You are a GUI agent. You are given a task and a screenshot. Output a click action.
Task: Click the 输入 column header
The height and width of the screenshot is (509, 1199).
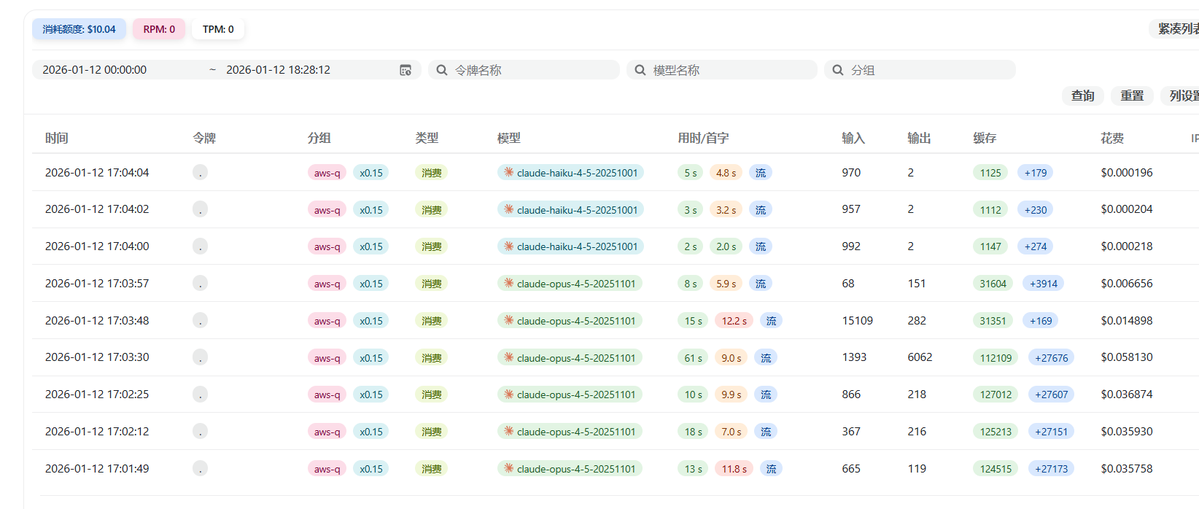point(853,139)
